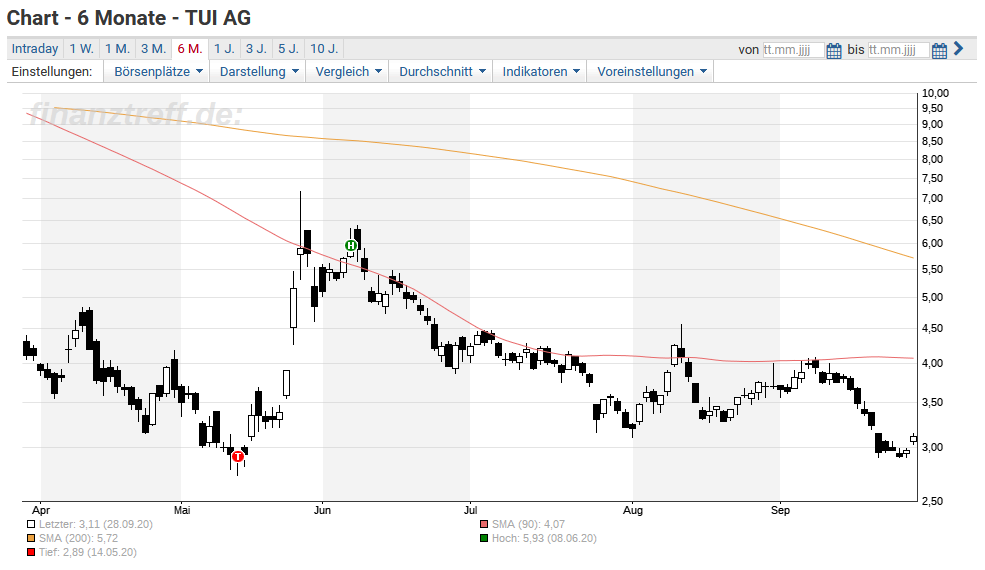This screenshot has height=570, width=985.
Task: Click the 'Einstellungen:' label
Action: [52, 72]
